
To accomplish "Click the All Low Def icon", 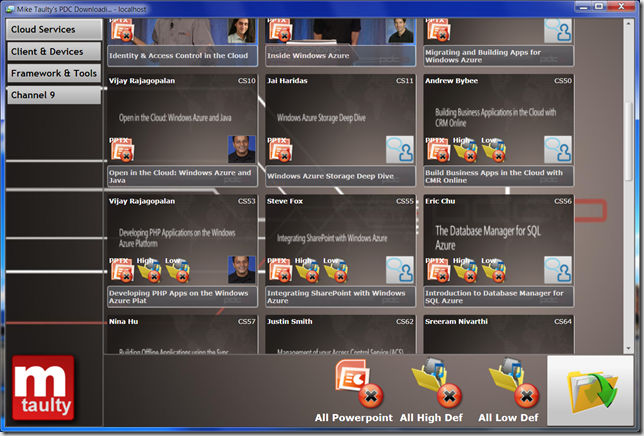I will point(513,382).
